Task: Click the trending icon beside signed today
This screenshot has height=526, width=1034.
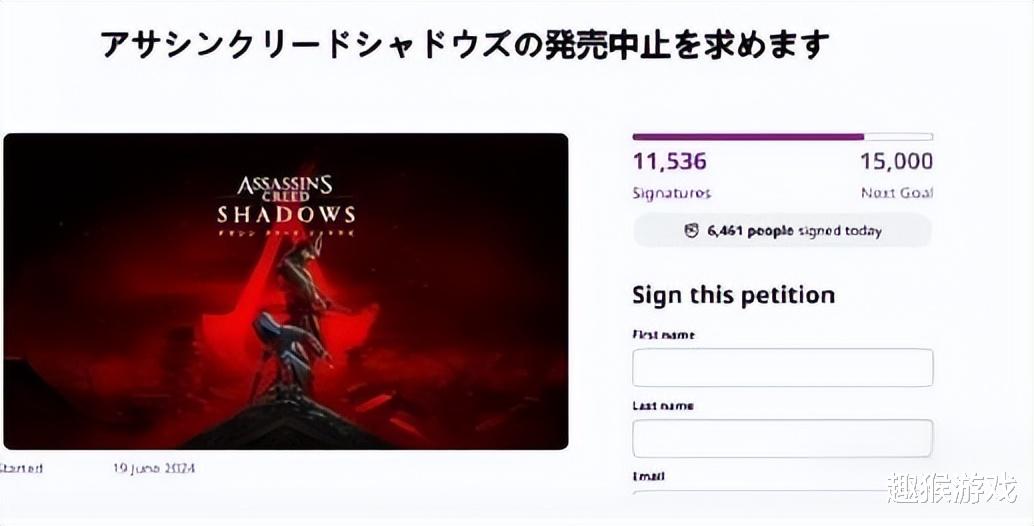Action: (691, 231)
